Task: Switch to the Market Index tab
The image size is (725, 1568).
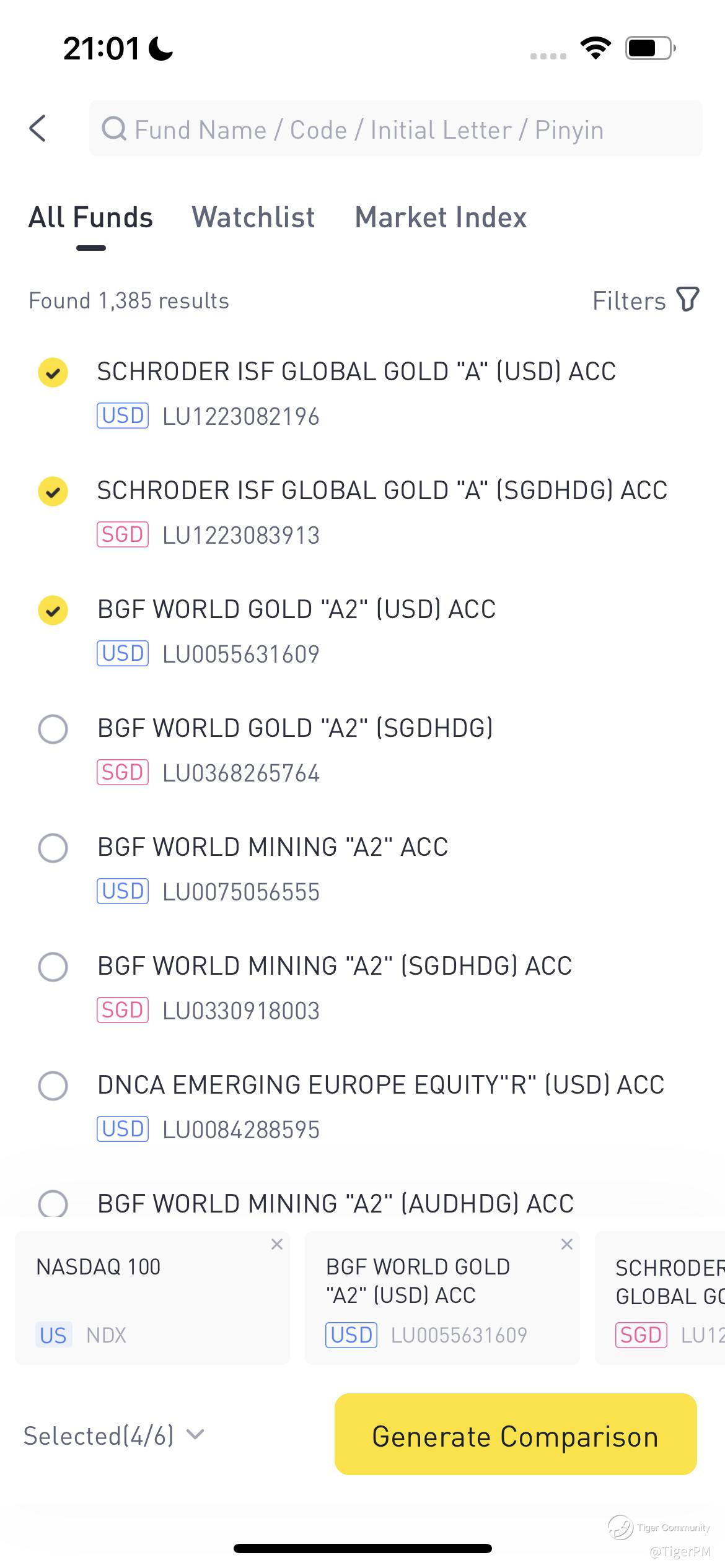Action: [441, 217]
